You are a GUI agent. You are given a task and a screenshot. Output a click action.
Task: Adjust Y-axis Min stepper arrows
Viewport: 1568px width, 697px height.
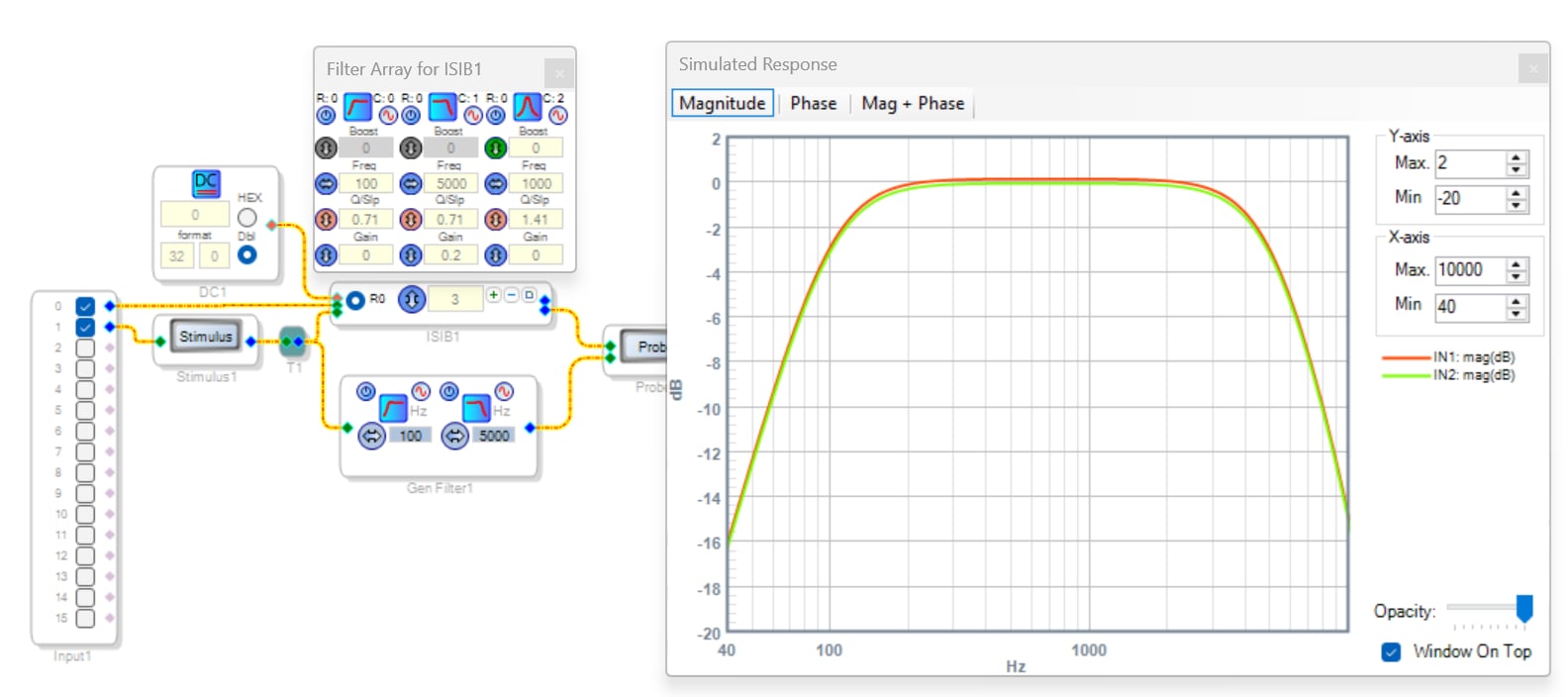[x=1517, y=199]
